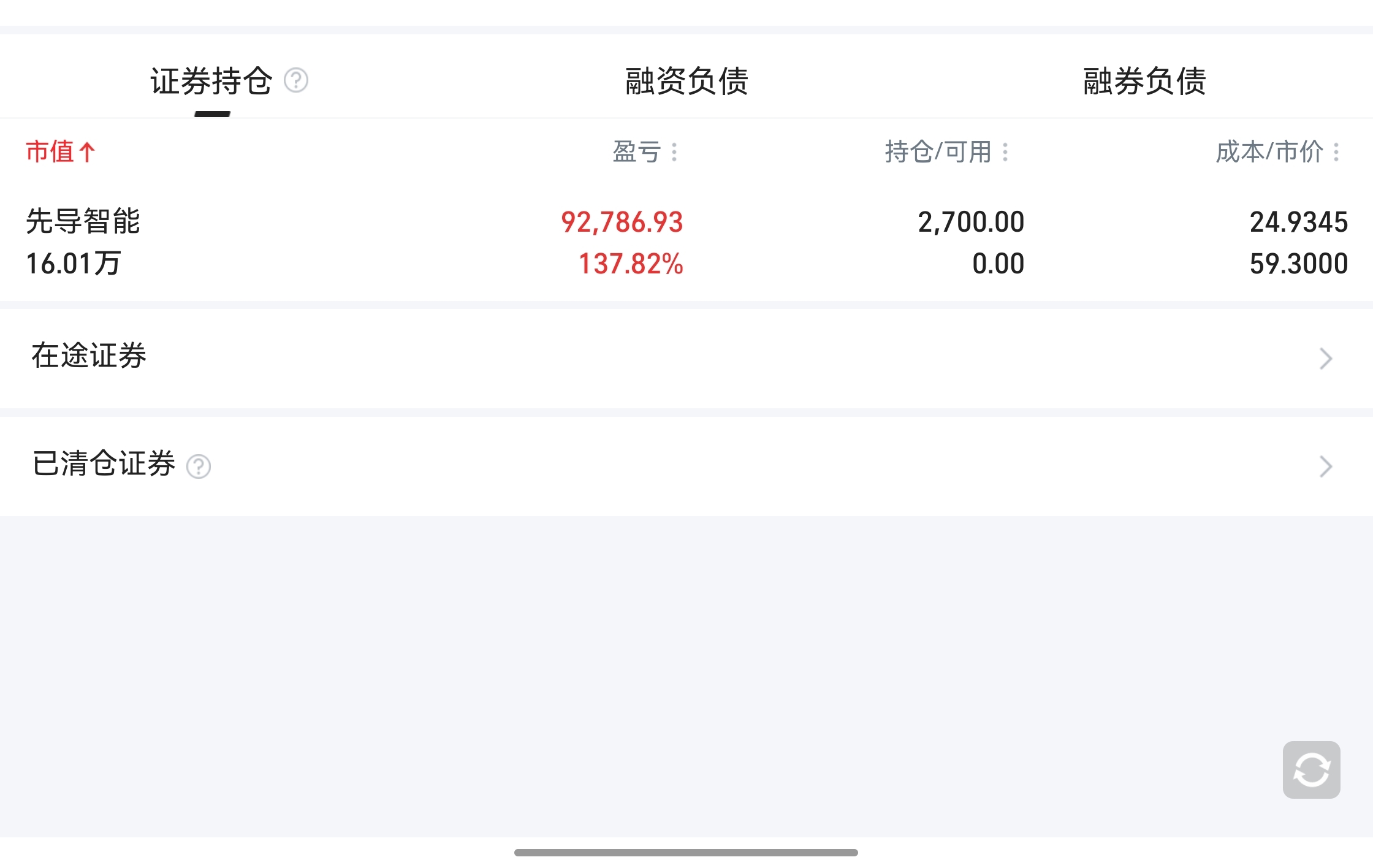Tap the home indicator bar at bottom

click(x=686, y=853)
